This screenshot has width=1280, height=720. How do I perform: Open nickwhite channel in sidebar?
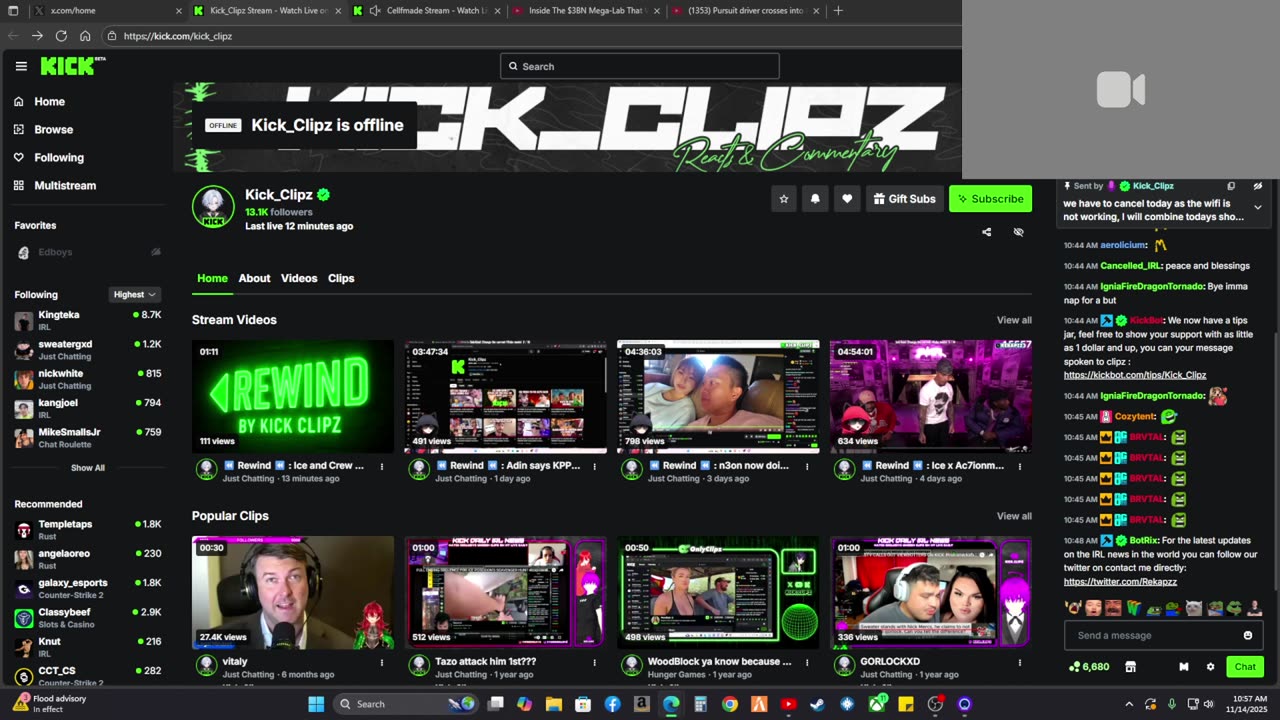pos(87,379)
